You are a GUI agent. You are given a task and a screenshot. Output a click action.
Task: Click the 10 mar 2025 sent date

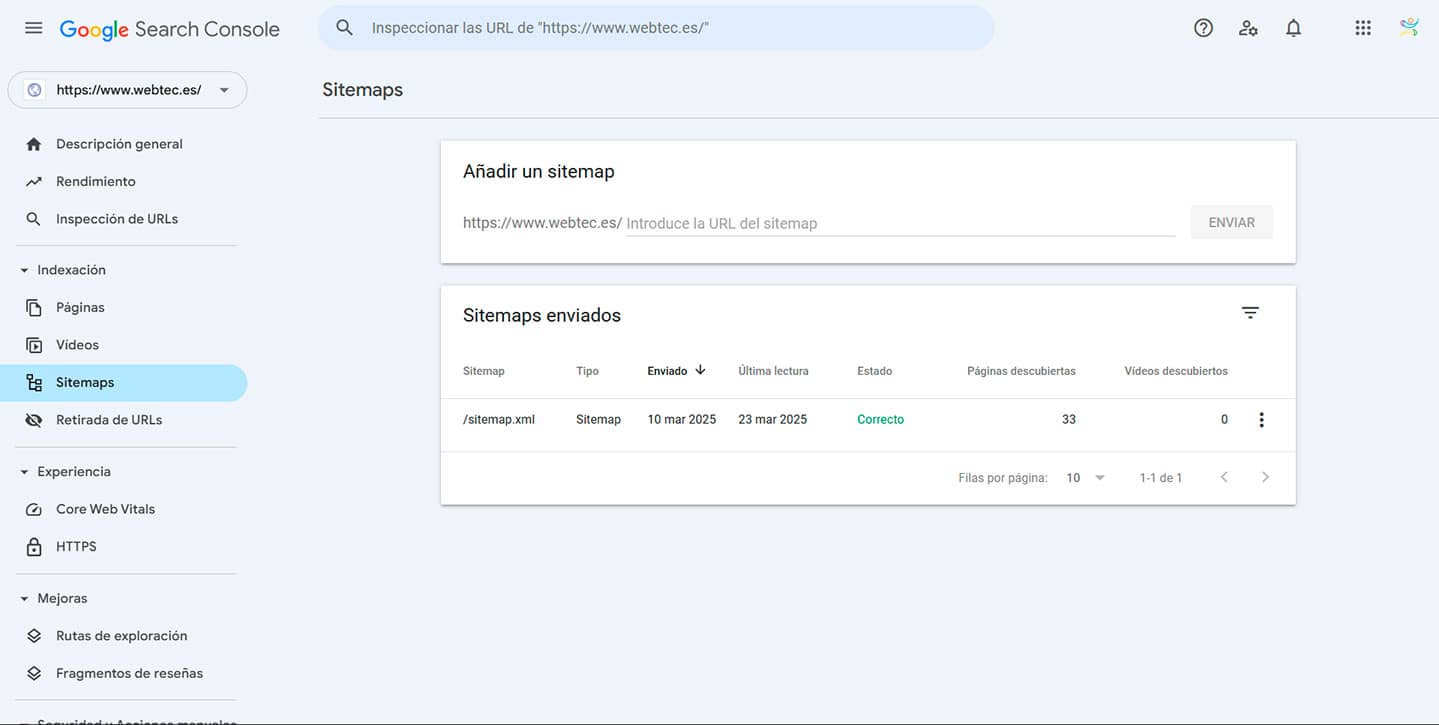pos(682,420)
